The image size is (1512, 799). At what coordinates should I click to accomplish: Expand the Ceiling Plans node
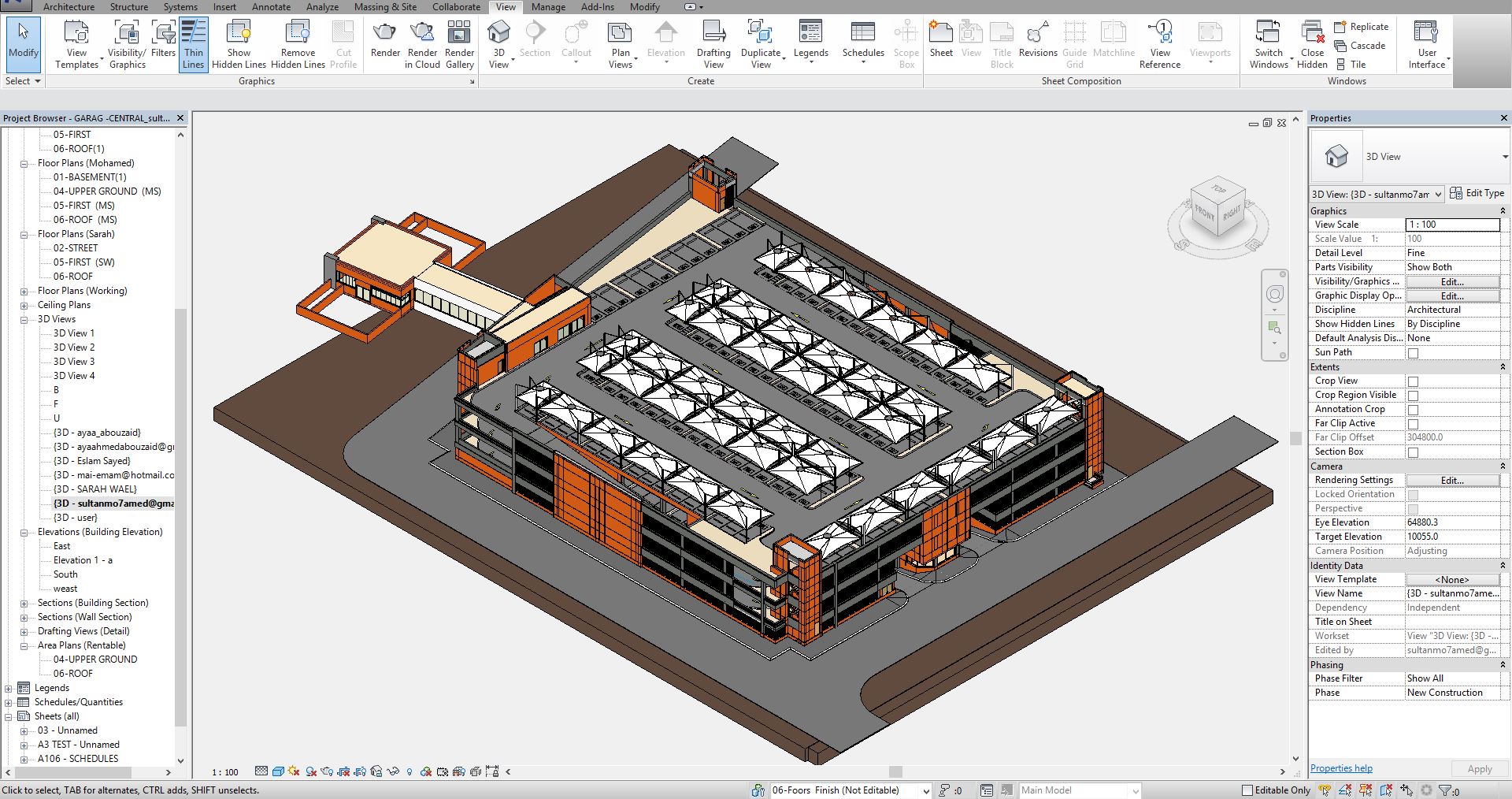(x=24, y=306)
